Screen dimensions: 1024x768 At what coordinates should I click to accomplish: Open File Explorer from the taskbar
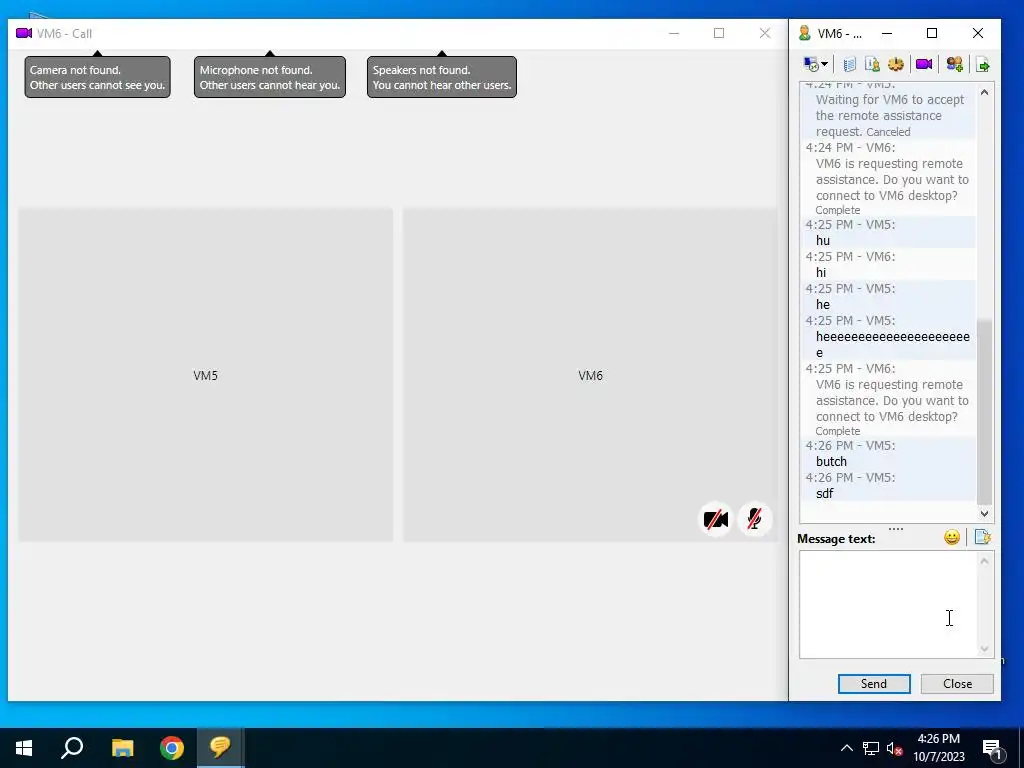click(122, 748)
